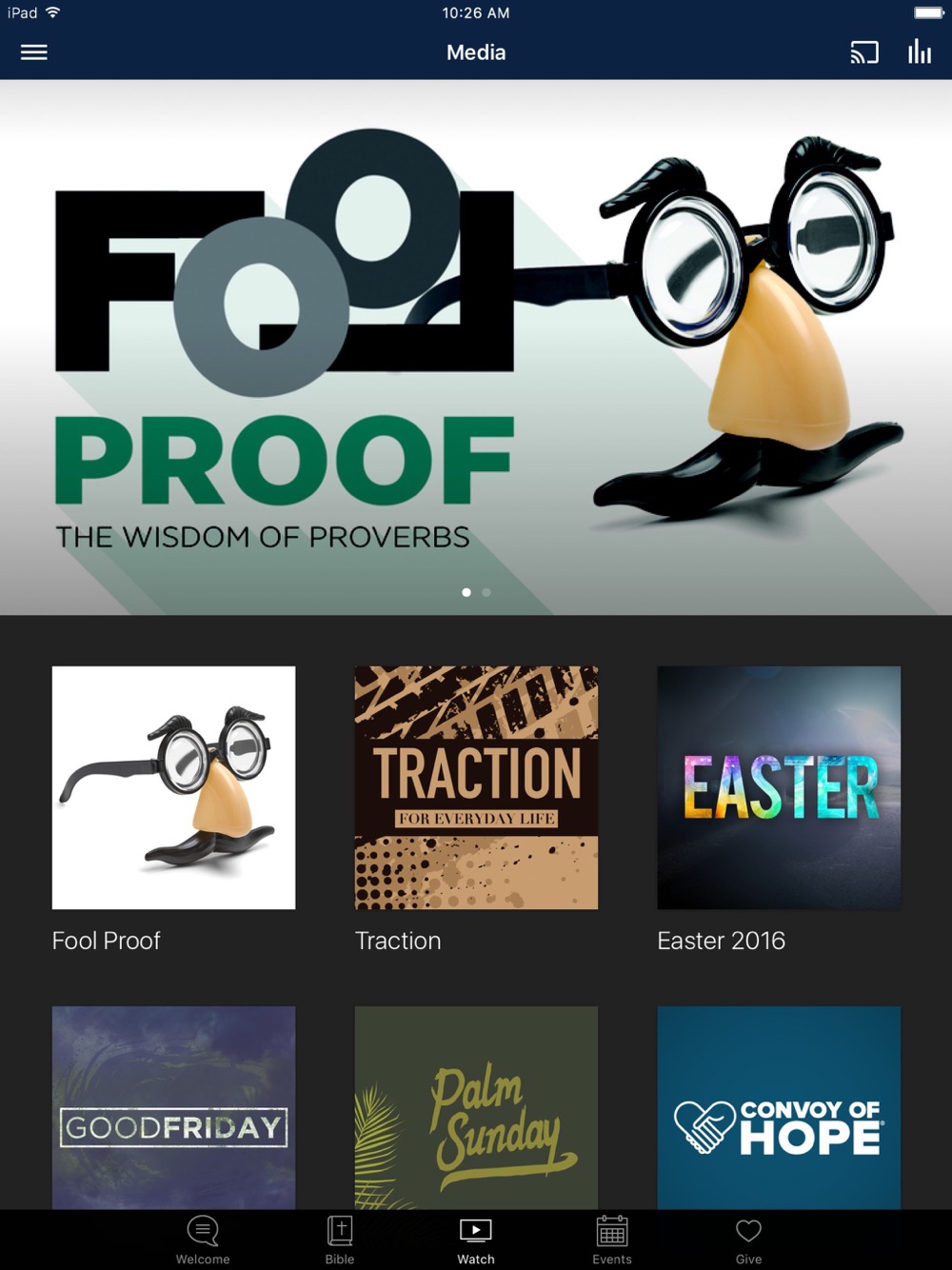This screenshot has width=952, height=1270.
Task: Tap the Fool Proof title text
Action: 107,941
